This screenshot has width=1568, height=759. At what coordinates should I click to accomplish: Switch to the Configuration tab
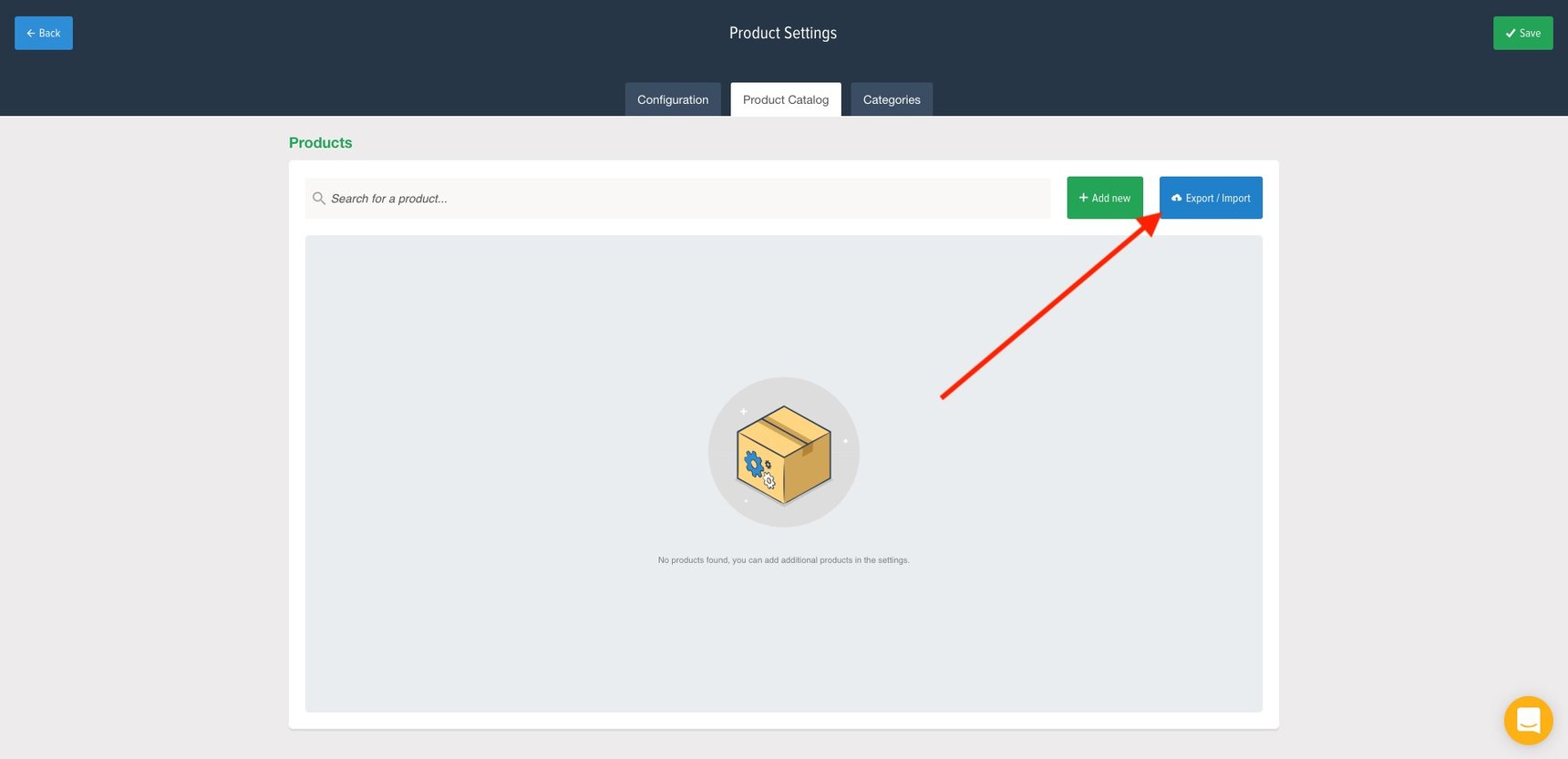coord(673,99)
